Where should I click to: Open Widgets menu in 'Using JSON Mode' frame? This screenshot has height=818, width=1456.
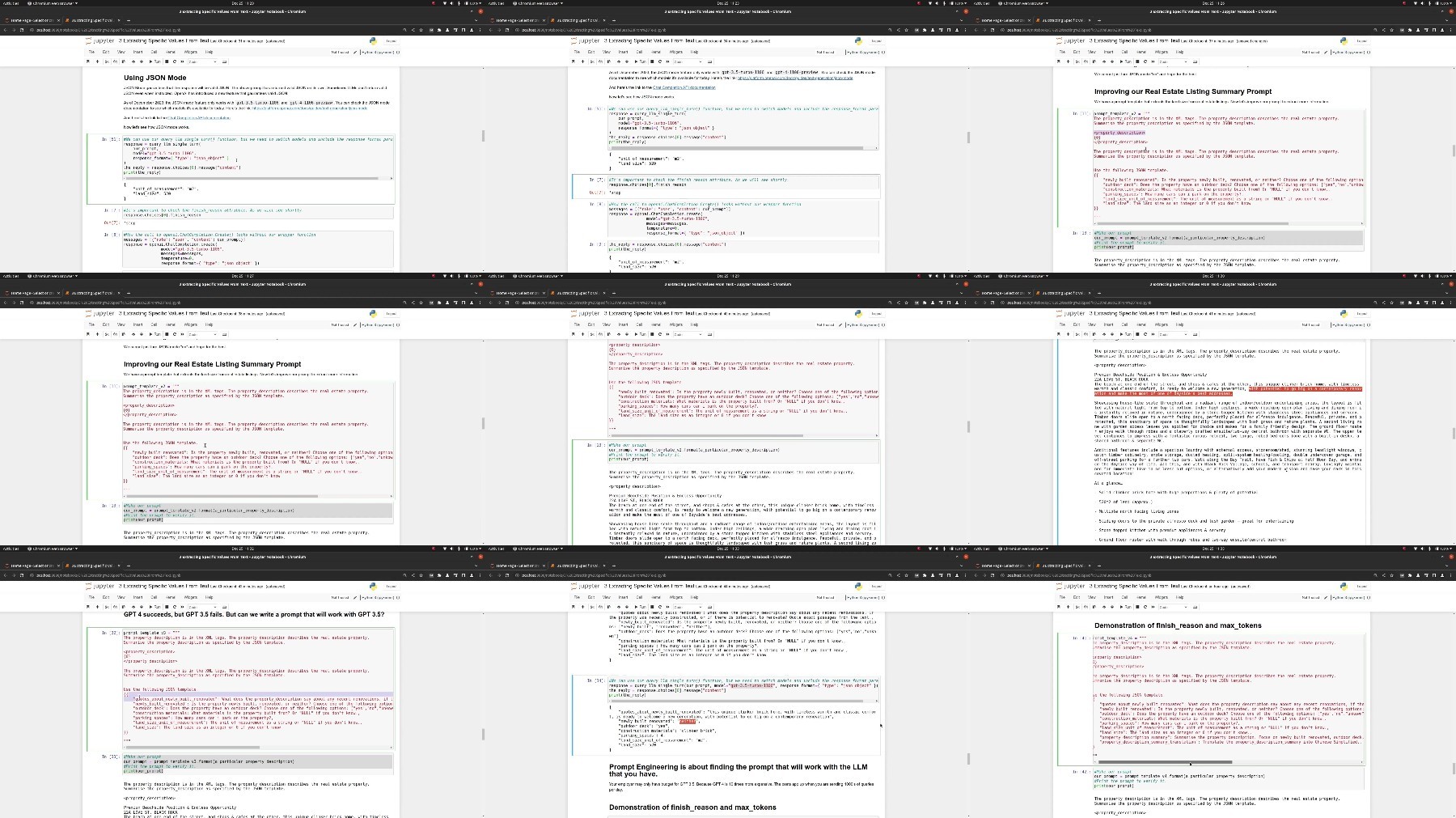coord(191,52)
